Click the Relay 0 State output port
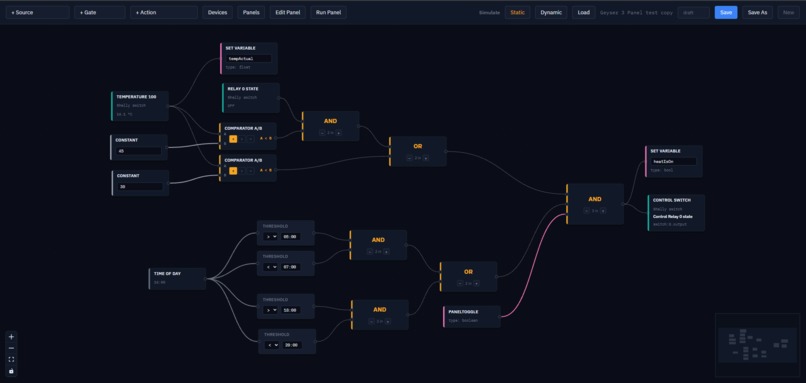This screenshot has height=383, width=806. coord(280,98)
